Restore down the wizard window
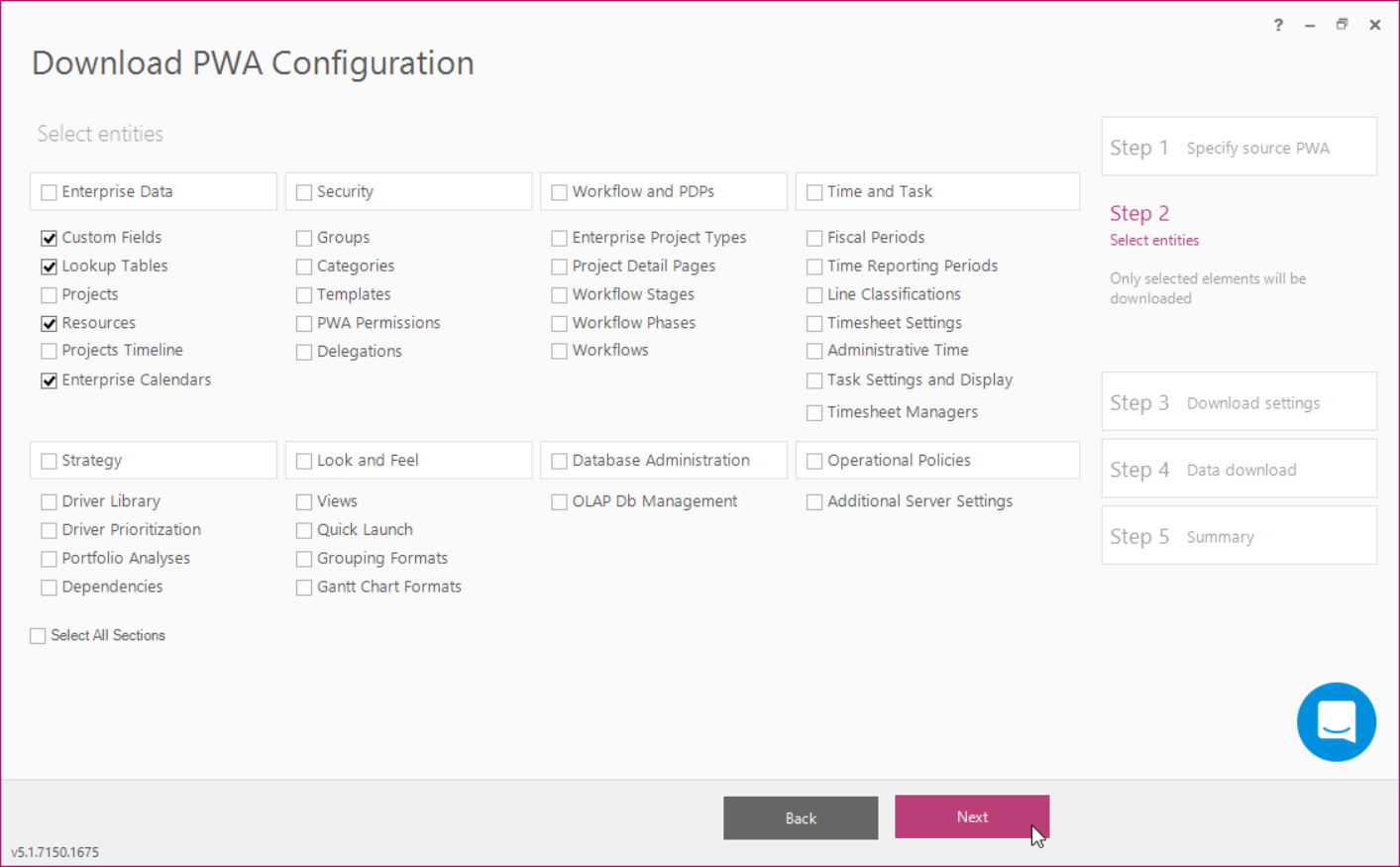 point(1342,25)
